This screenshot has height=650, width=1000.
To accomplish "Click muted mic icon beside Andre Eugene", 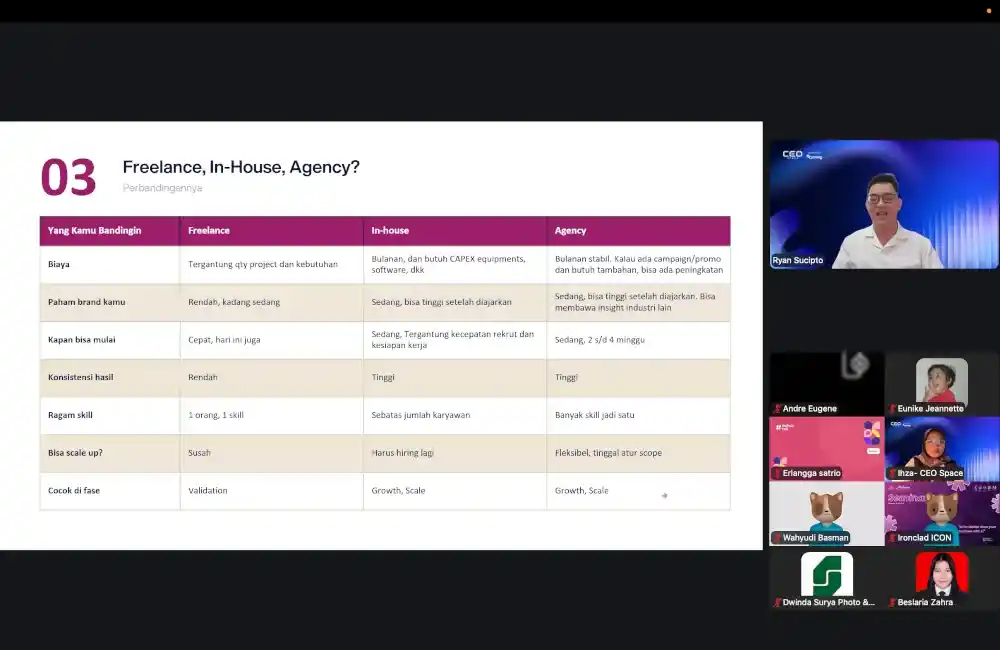I will [777, 409].
